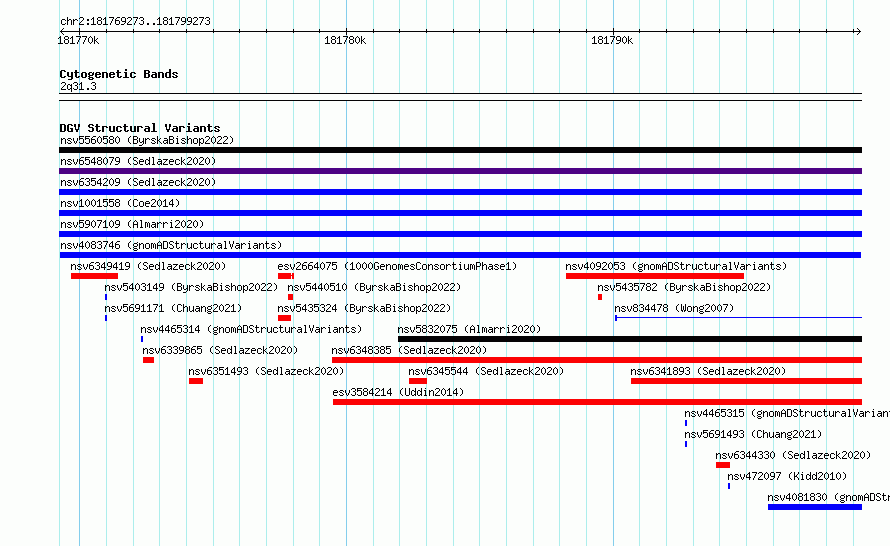890x546 pixels.
Task: Click the 181790k ruler tick label
Action: tap(612, 40)
